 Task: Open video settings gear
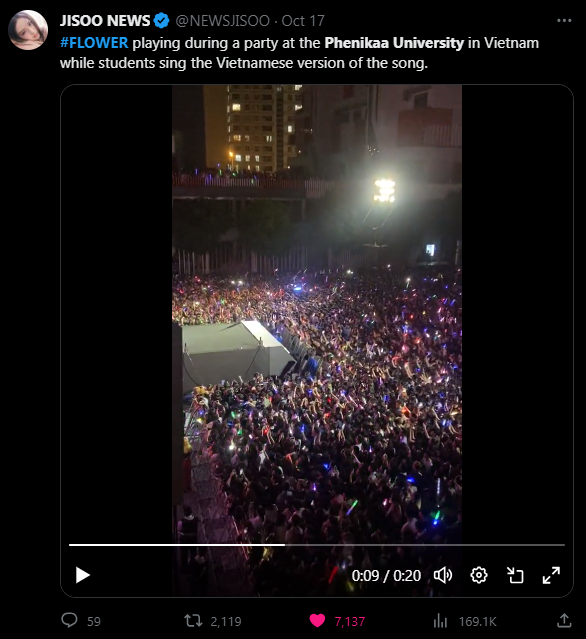click(x=479, y=575)
